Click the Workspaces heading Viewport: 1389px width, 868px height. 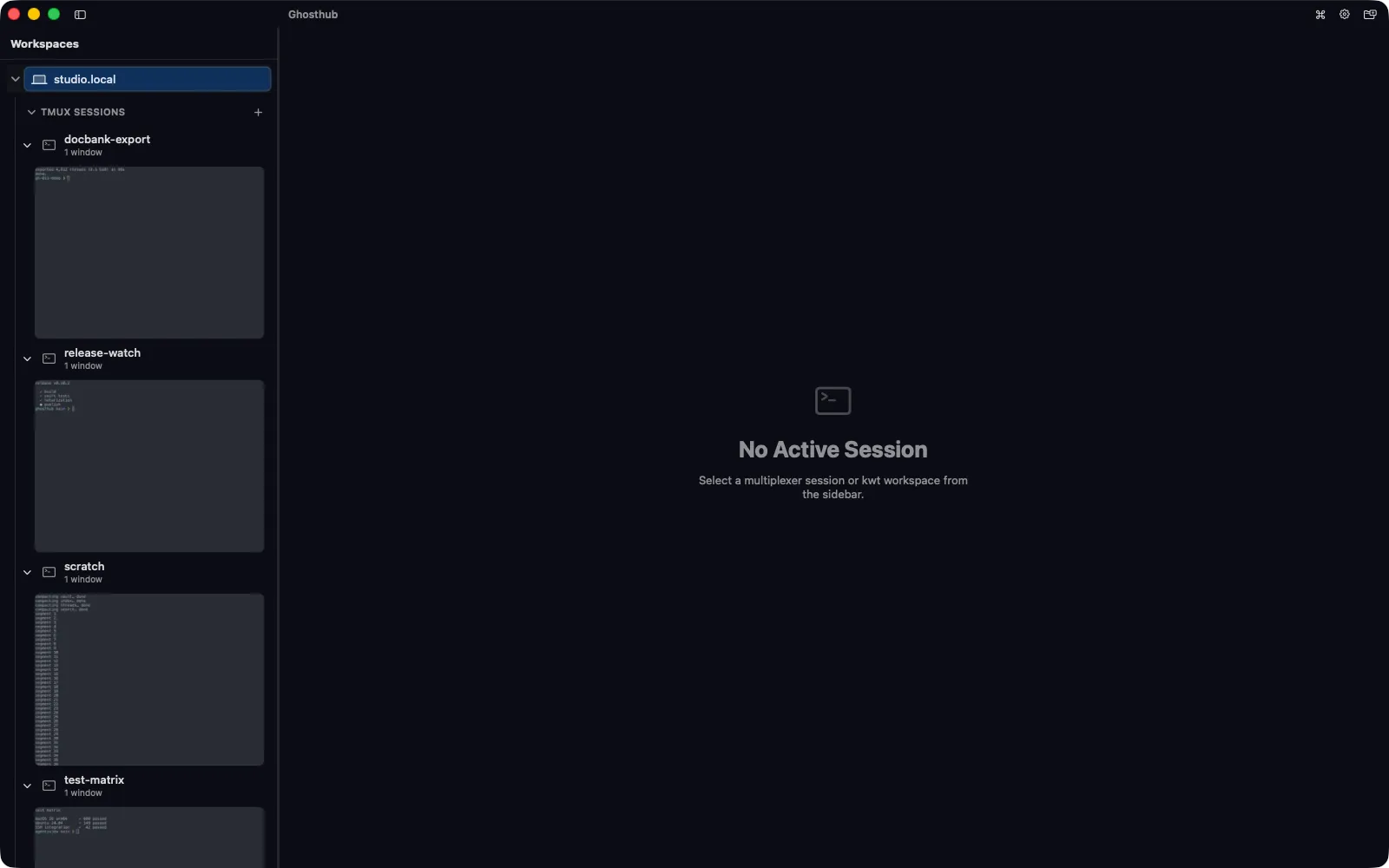(44, 43)
